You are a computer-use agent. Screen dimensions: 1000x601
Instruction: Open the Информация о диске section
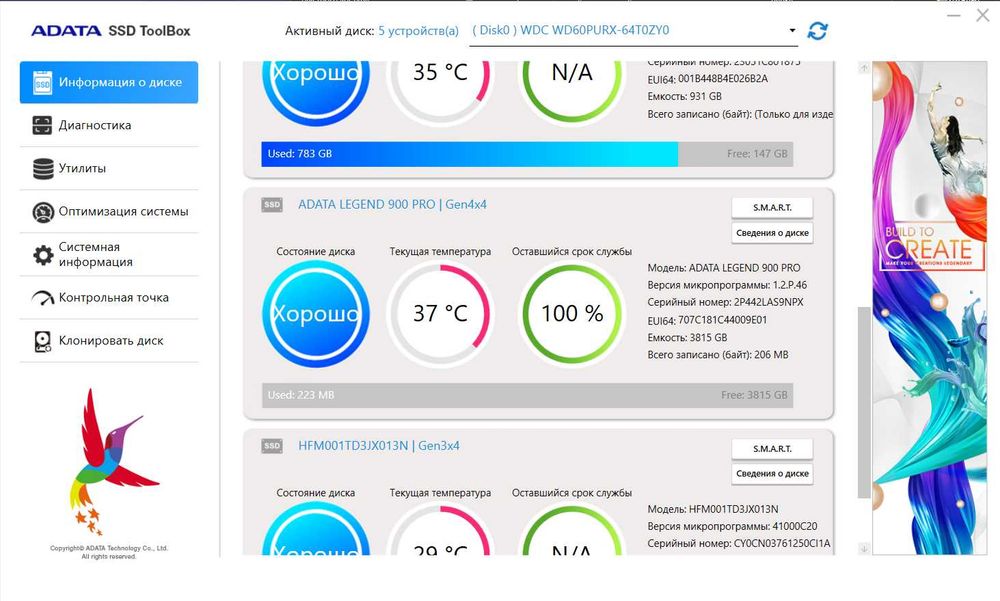coord(109,82)
